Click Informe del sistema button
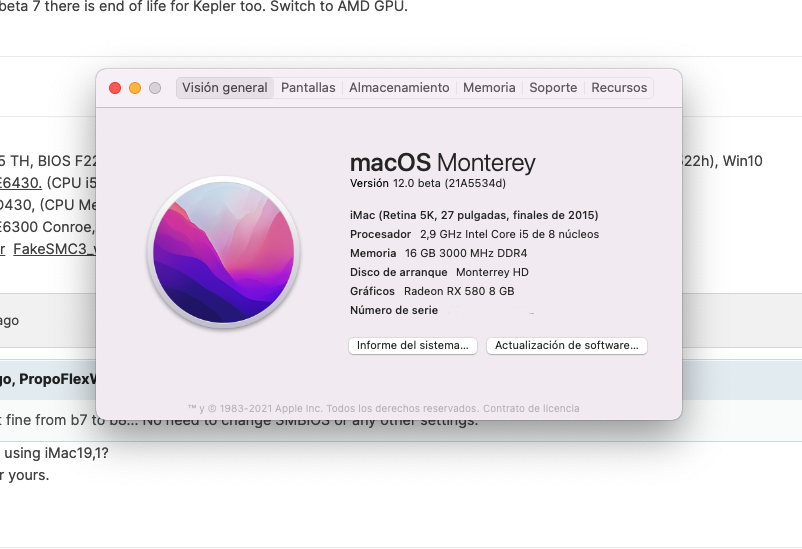802x549 pixels. 413,345
